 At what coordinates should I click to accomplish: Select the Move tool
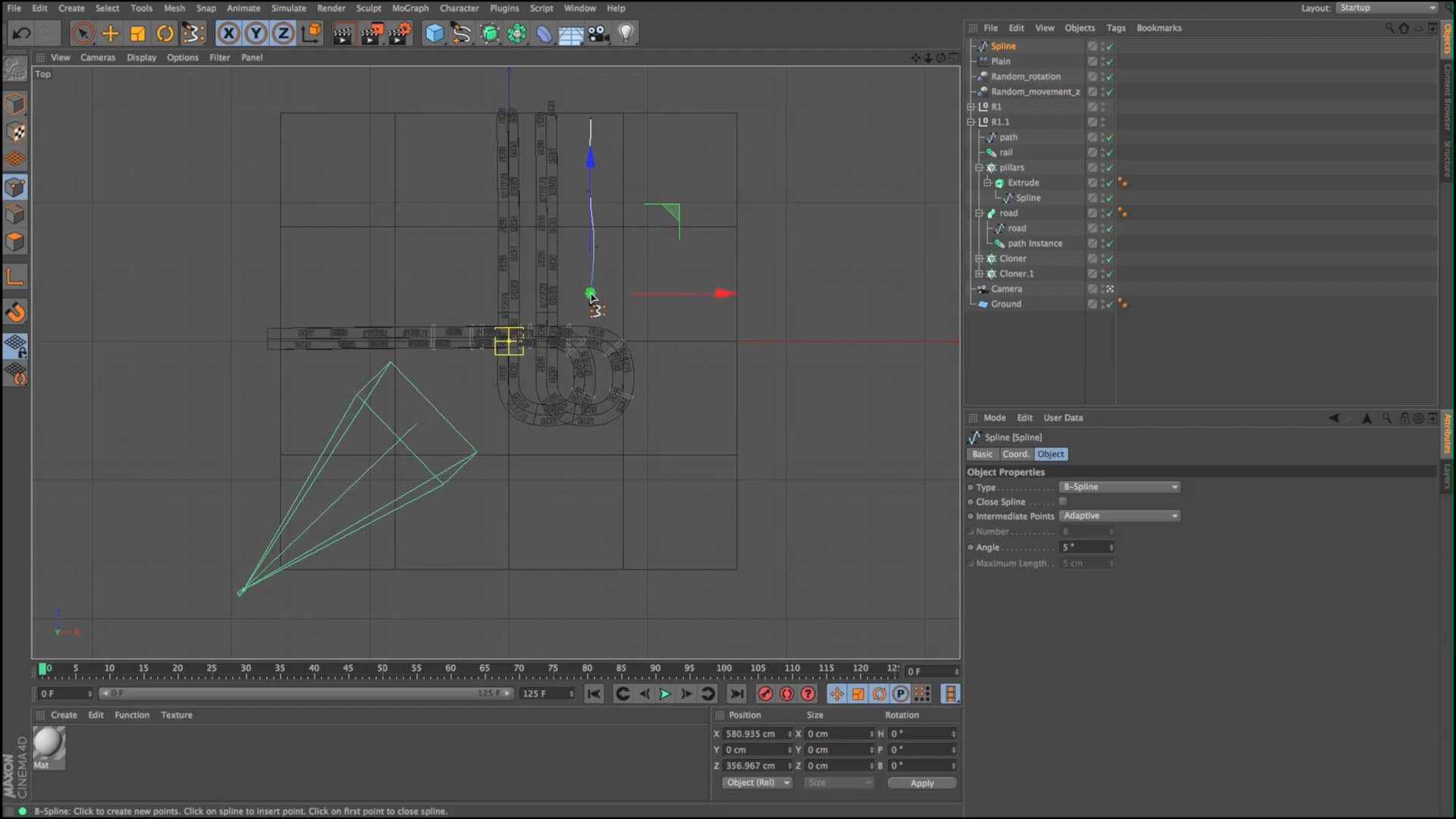click(x=110, y=33)
